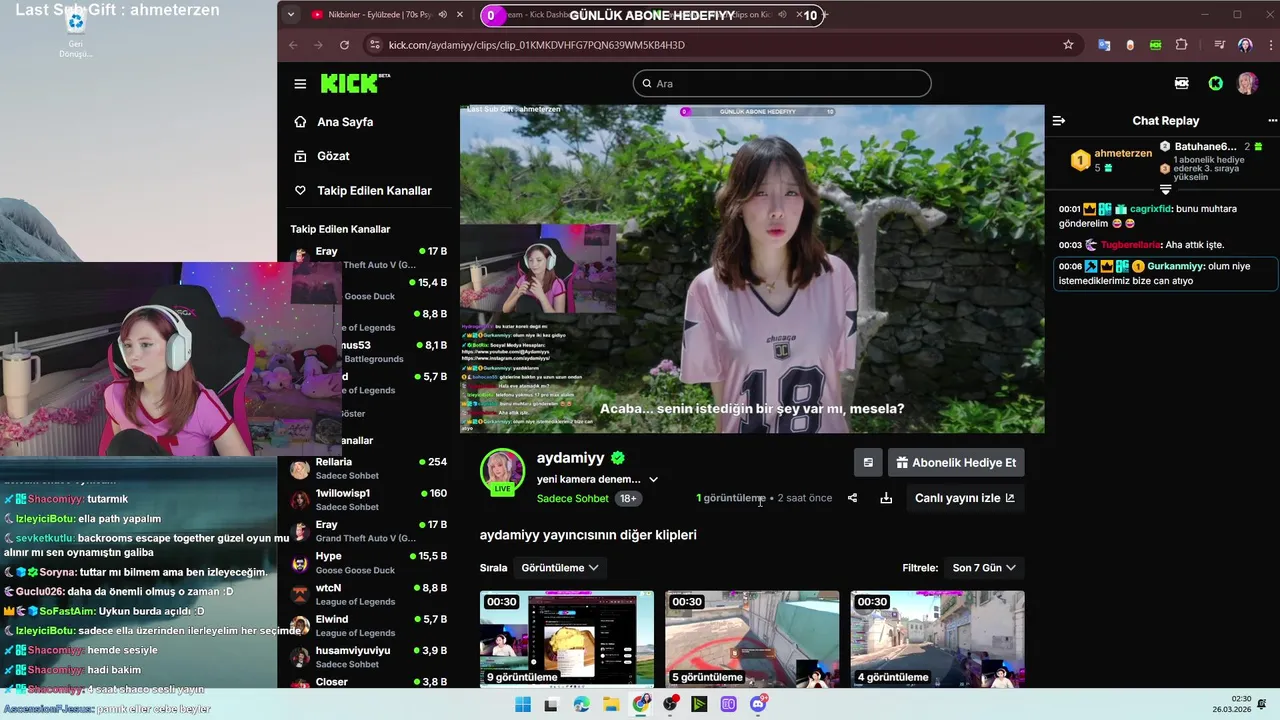The width and height of the screenshot is (1280, 720).
Task: Click ahmeterzen in the gift leaderboard
Action: (1123, 153)
